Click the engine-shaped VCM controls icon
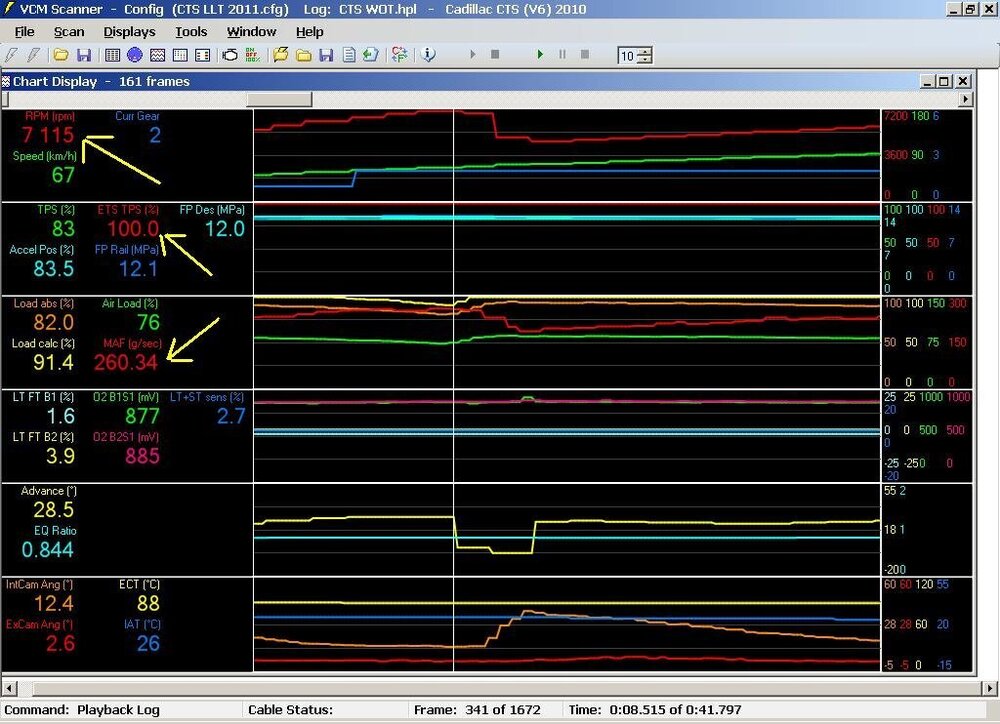The width and height of the screenshot is (1000, 724). click(x=231, y=55)
